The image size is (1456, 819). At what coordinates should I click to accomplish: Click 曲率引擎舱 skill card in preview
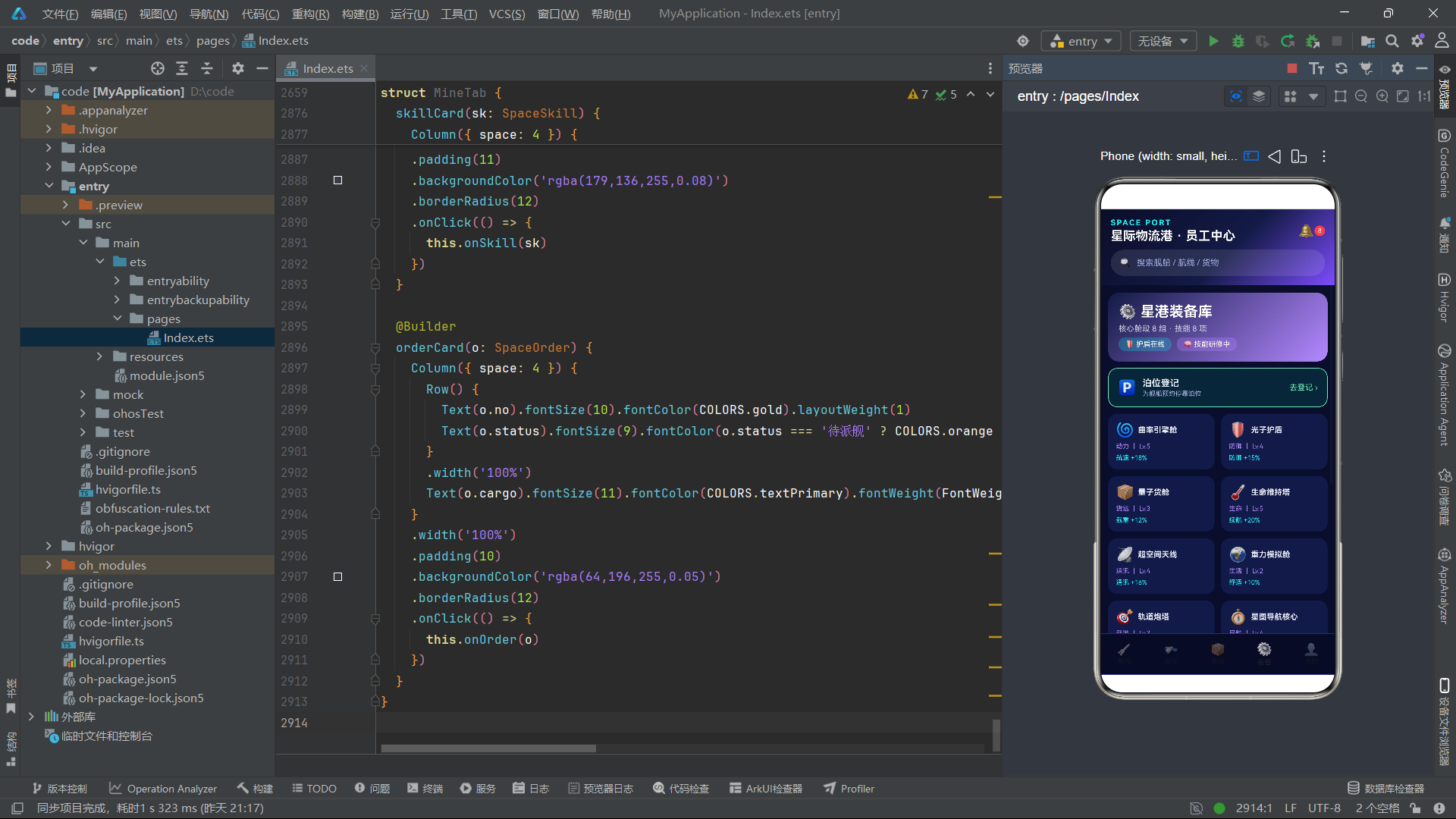(x=1161, y=441)
